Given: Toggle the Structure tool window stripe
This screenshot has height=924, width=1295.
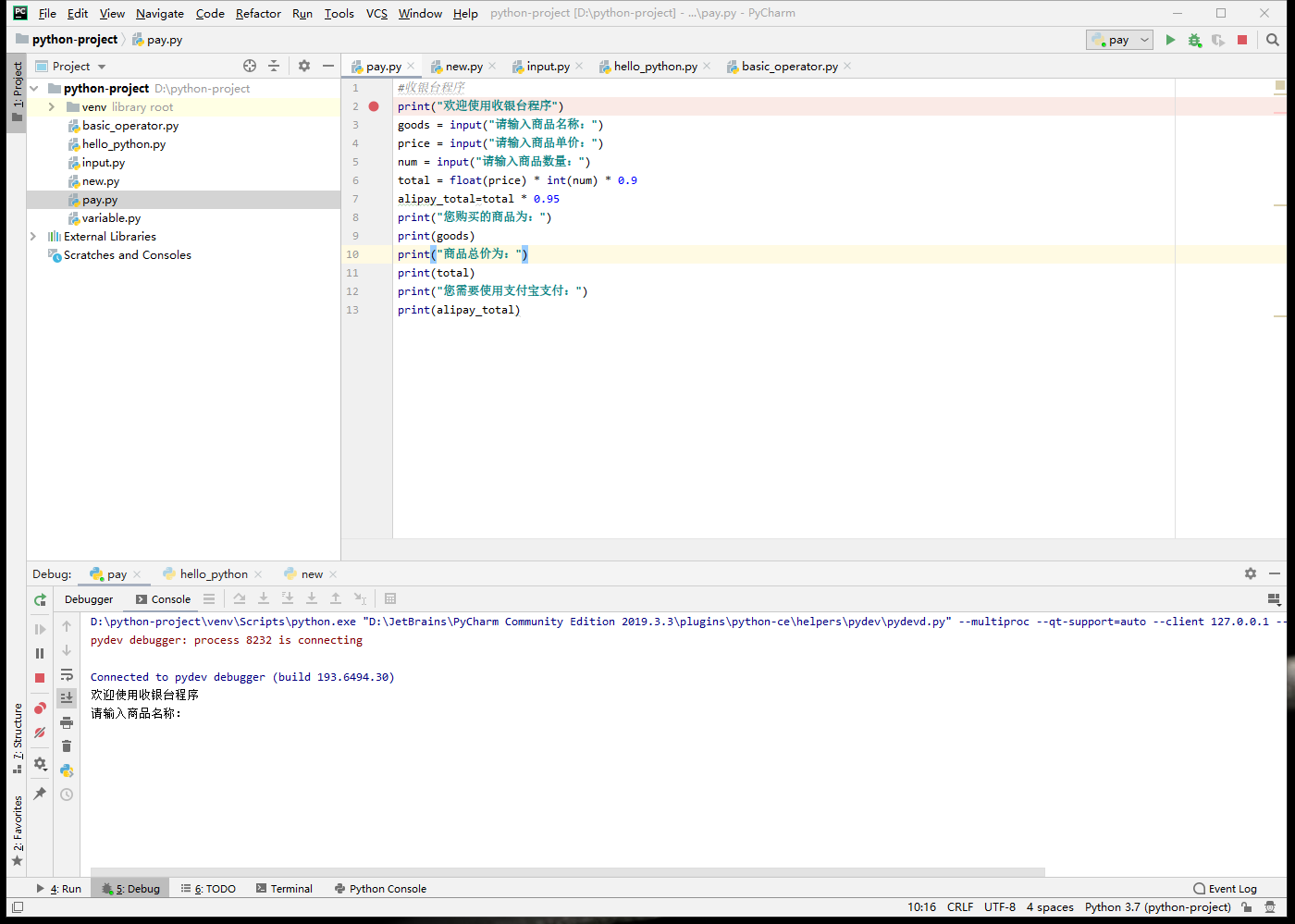Looking at the screenshot, I should [x=18, y=738].
